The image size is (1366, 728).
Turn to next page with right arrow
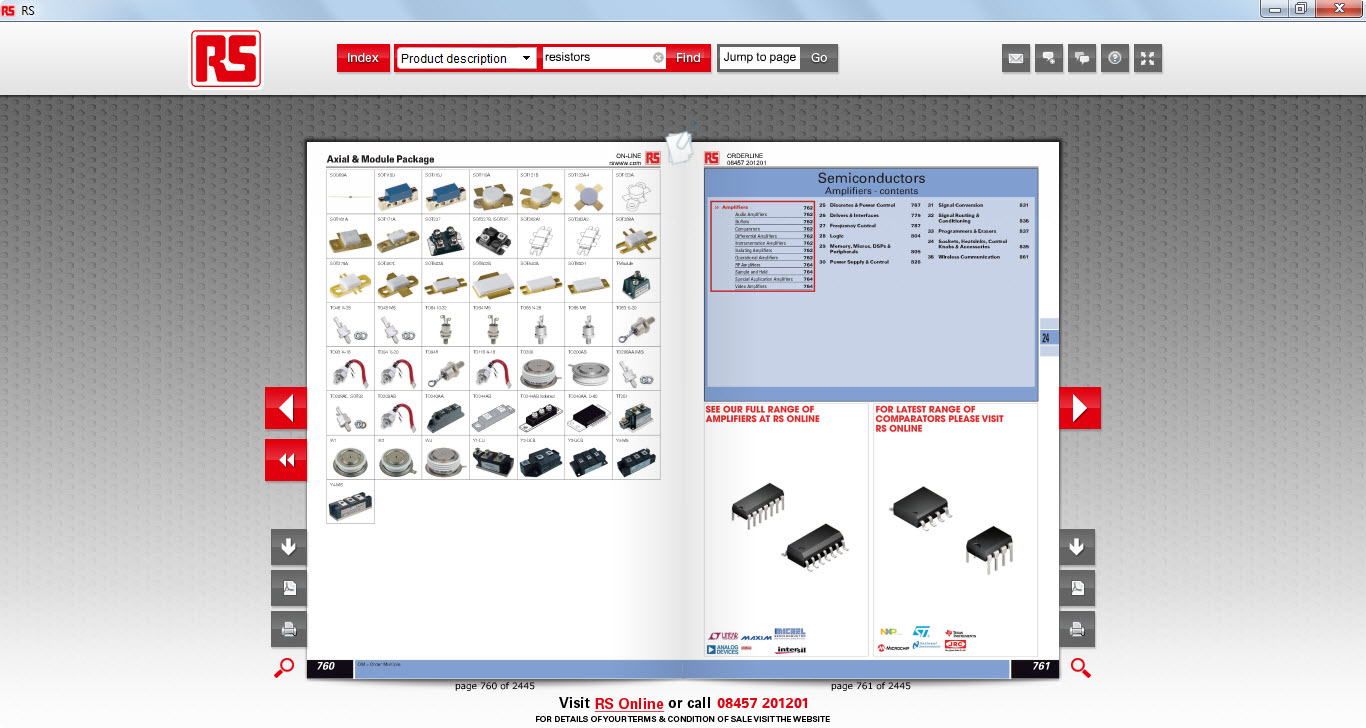1079,408
